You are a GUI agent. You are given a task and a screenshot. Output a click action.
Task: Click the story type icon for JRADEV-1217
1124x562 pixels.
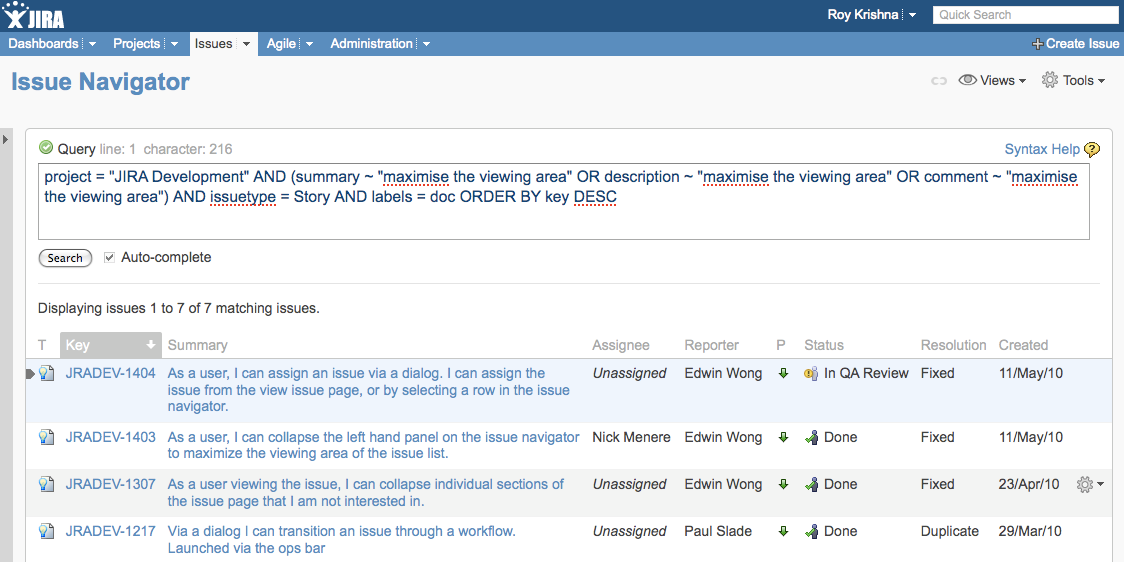pyautogui.click(x=47, y=531)
